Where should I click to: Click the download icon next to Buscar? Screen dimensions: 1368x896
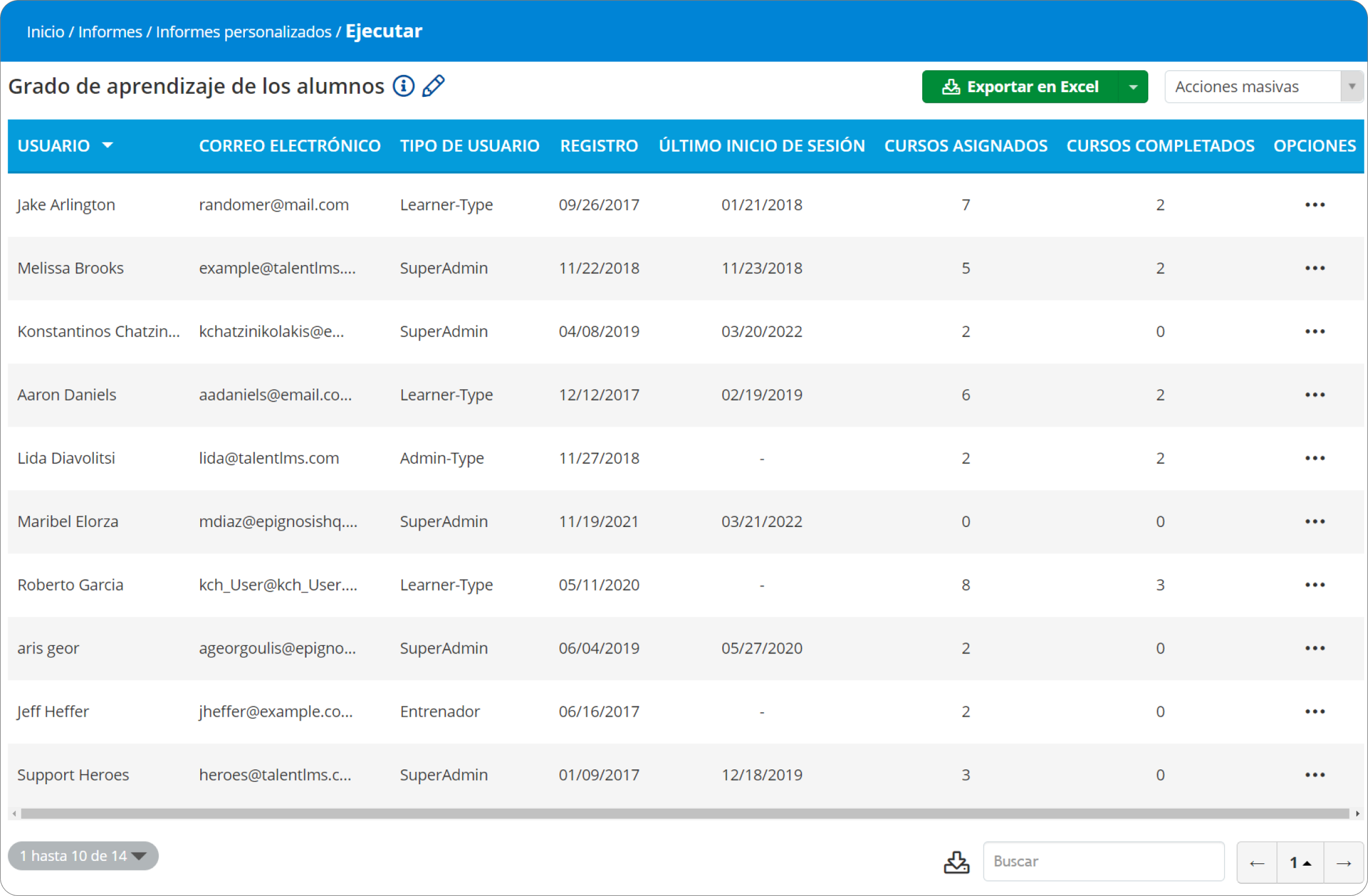[956, 862]
